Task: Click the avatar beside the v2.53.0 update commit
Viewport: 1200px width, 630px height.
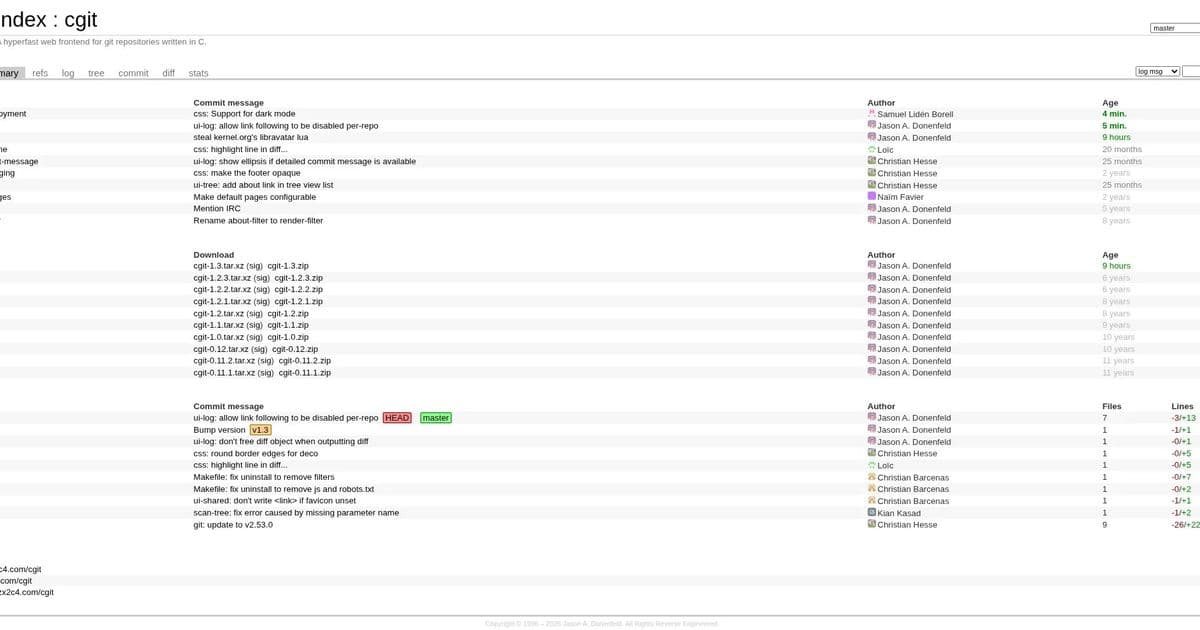Action: coord(871,524)
